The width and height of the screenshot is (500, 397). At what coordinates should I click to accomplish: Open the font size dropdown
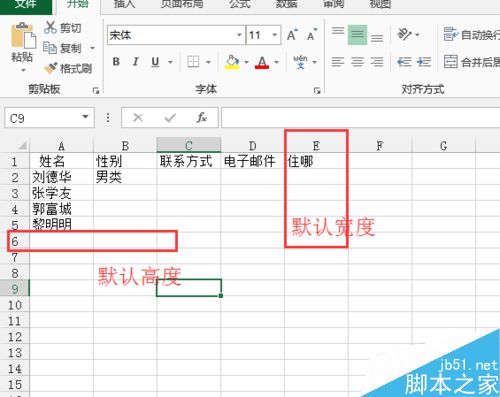pyautogui.click(x=275, y=35)
